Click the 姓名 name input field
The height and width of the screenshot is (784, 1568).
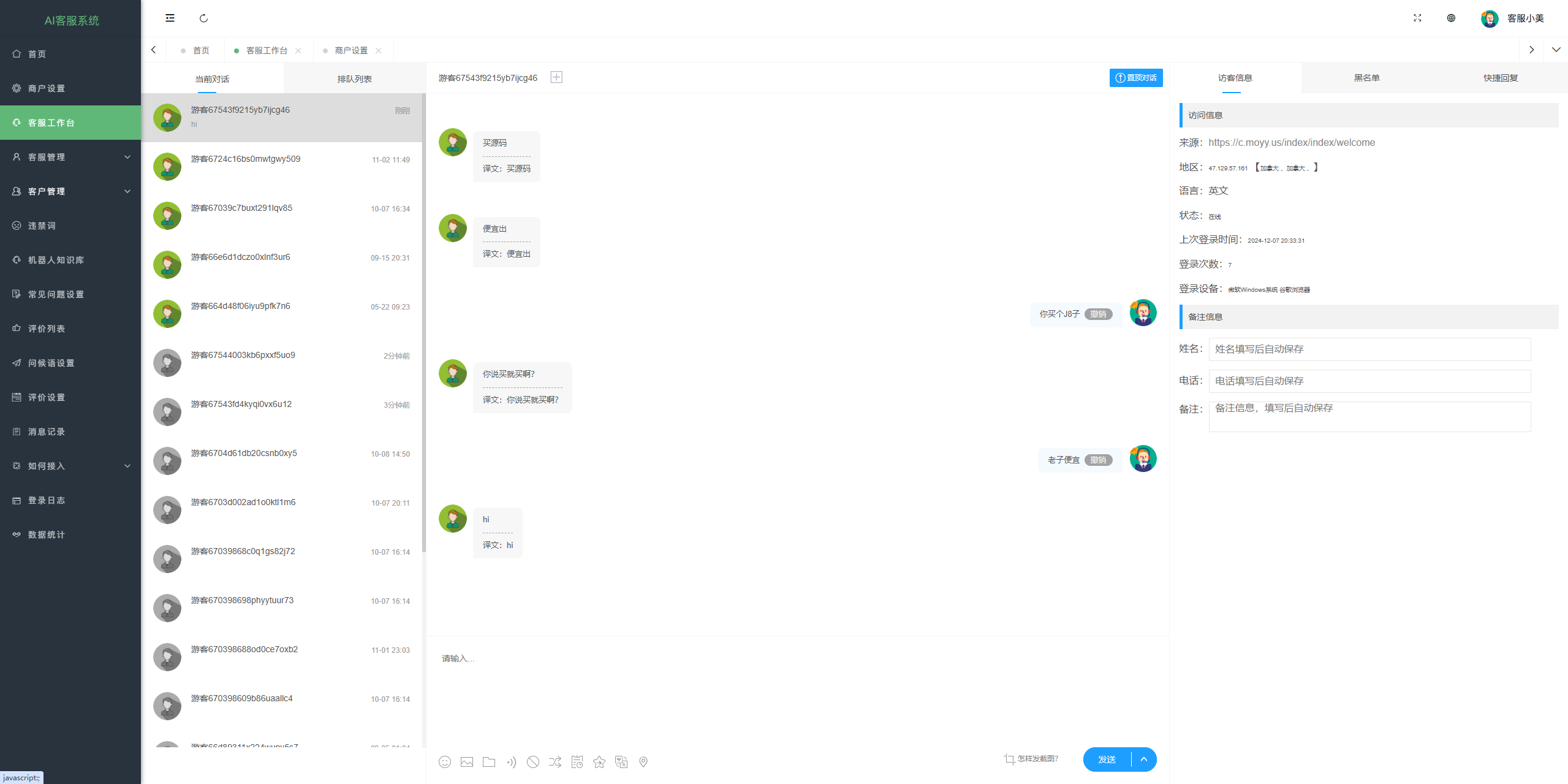[x=1369, y=349]
